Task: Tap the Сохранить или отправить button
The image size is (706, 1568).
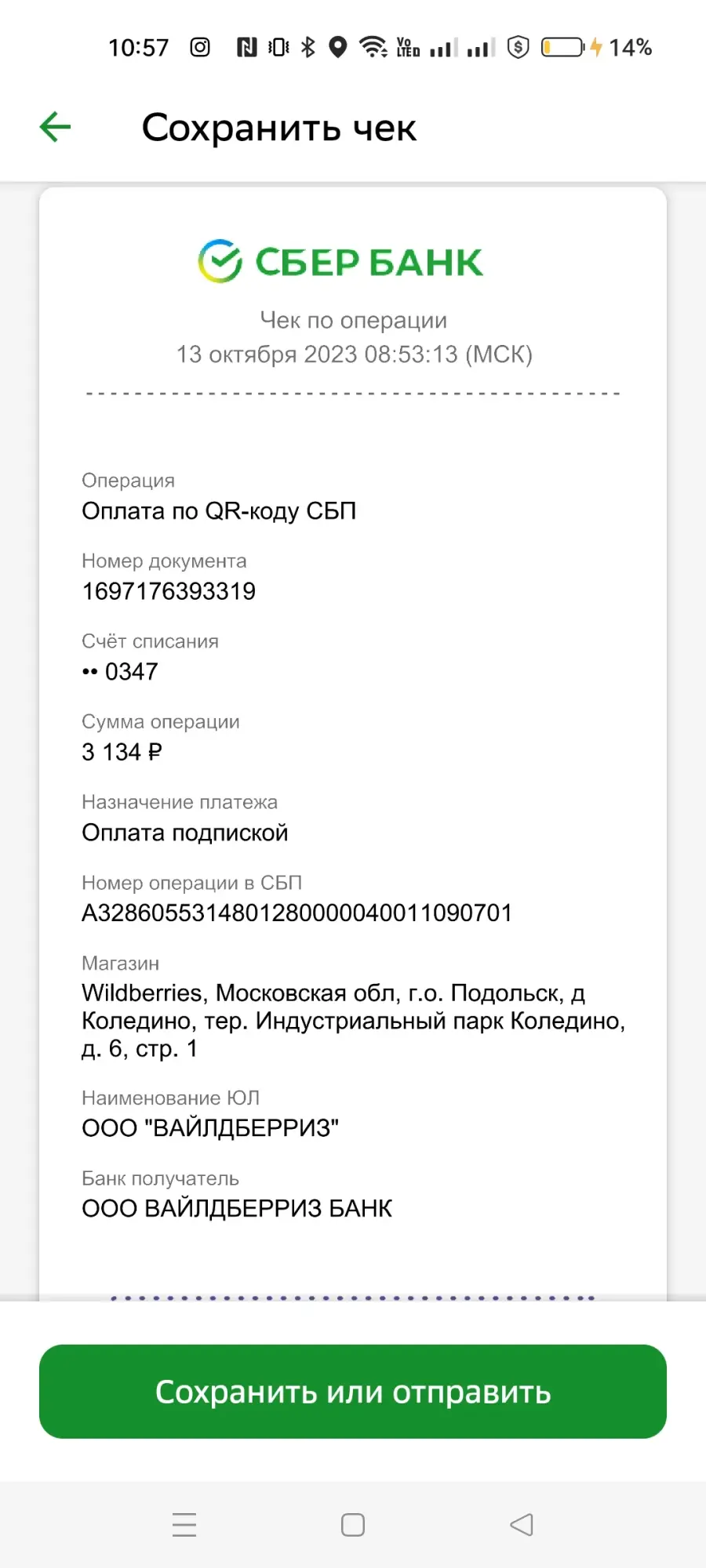Action: 353,1392
